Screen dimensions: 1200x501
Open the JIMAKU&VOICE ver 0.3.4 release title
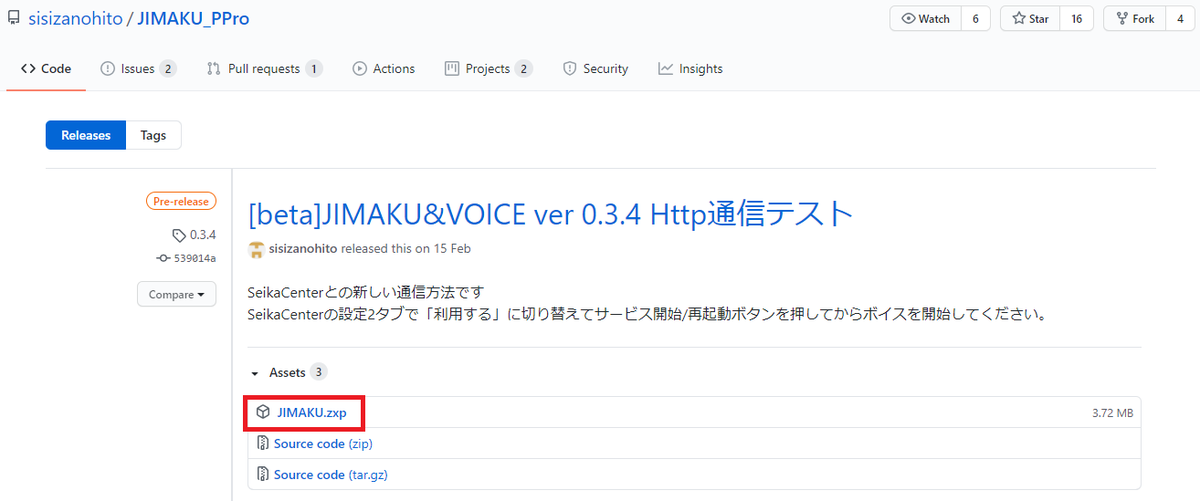coord(550,213)
